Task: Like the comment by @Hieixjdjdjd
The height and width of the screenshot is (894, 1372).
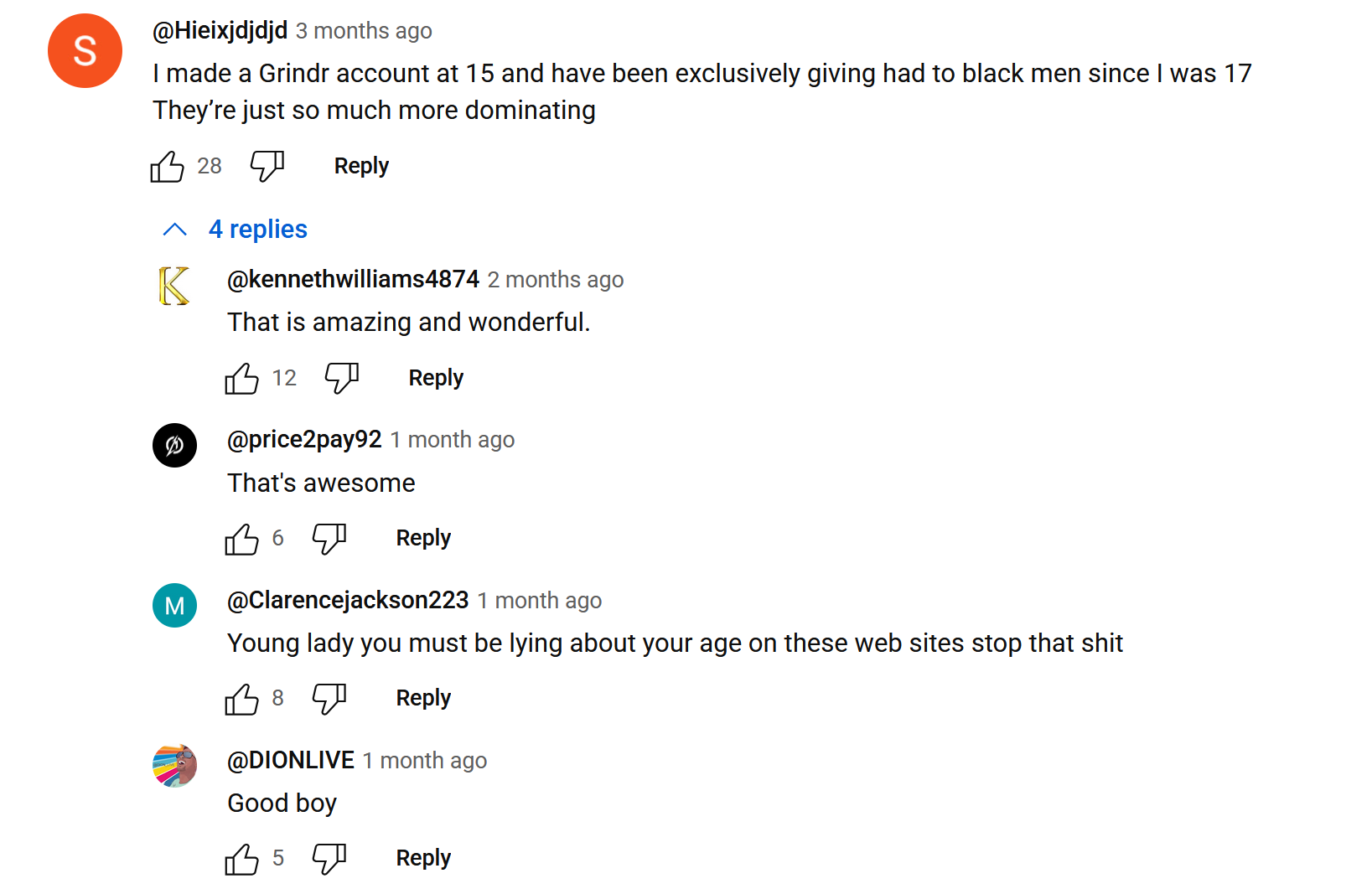Action: point(168,166)
